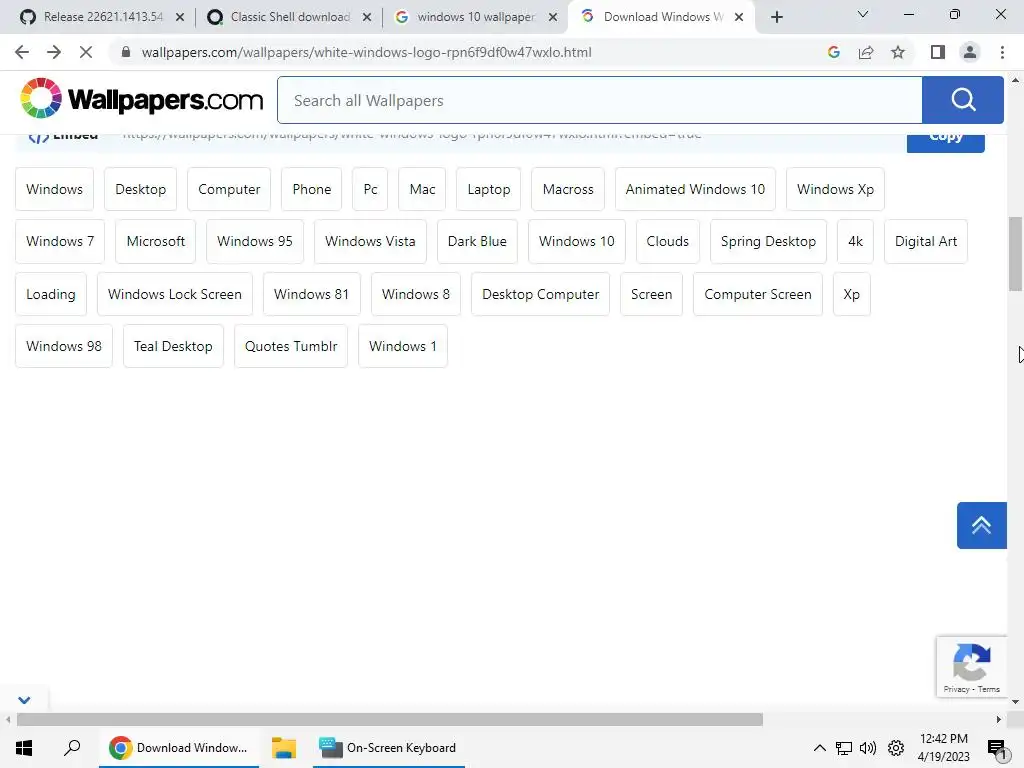This screenshot has height=768, width=1024.
Task: Click the Desktop tag
Action: click(140, 189)
